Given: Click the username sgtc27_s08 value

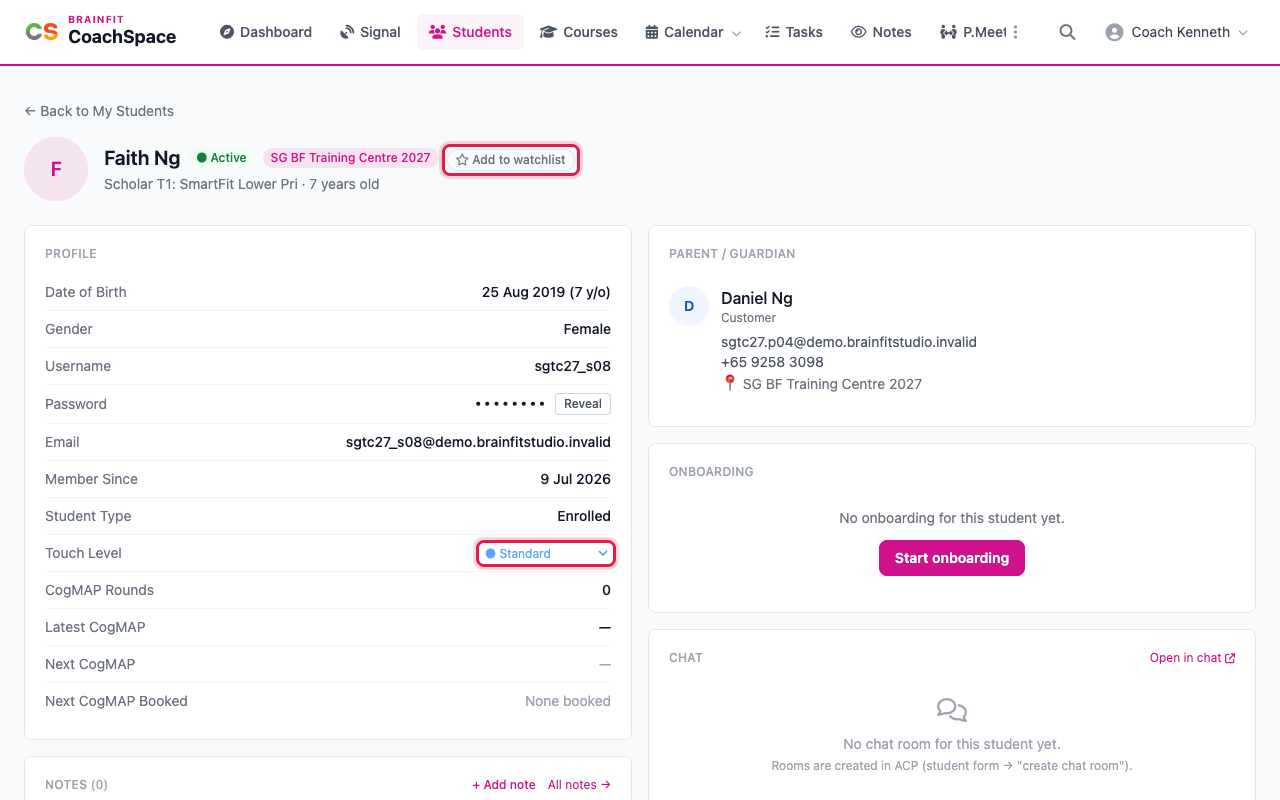Looking at the screenshot, I should tap(572, 366).
